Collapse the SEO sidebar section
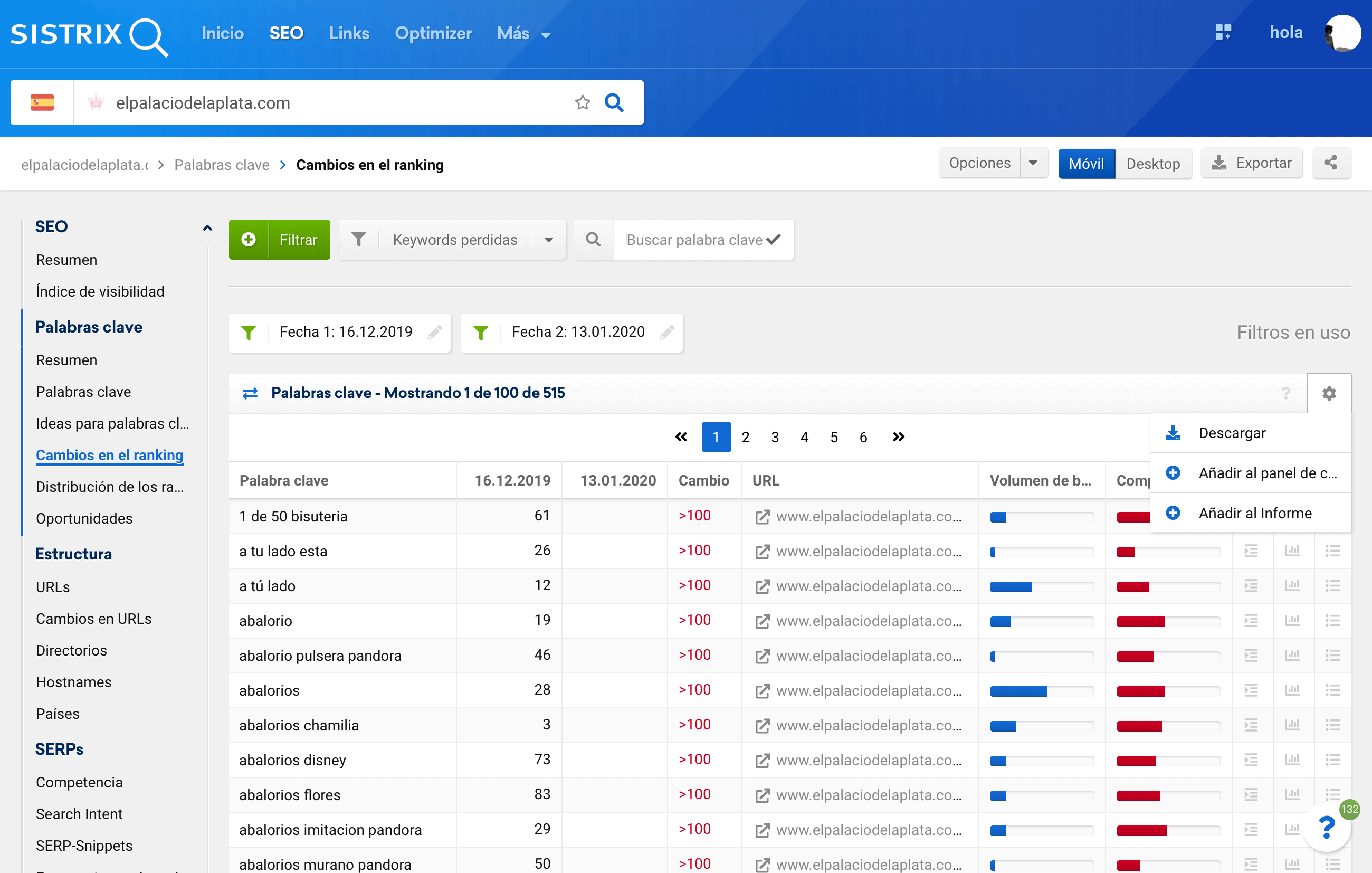 pos(207,228)
